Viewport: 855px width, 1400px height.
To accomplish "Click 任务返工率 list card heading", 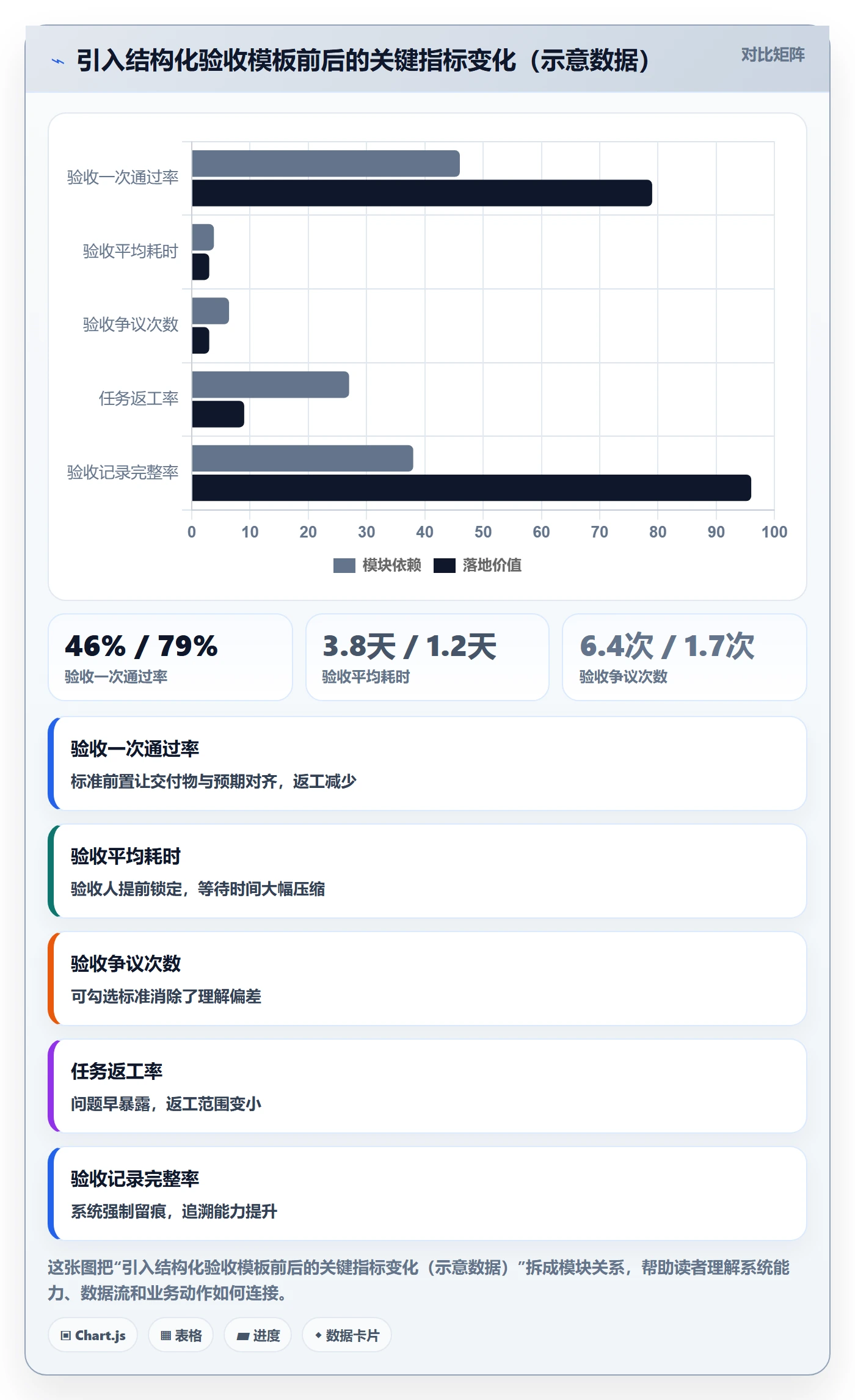I will tap(117, 1071).
